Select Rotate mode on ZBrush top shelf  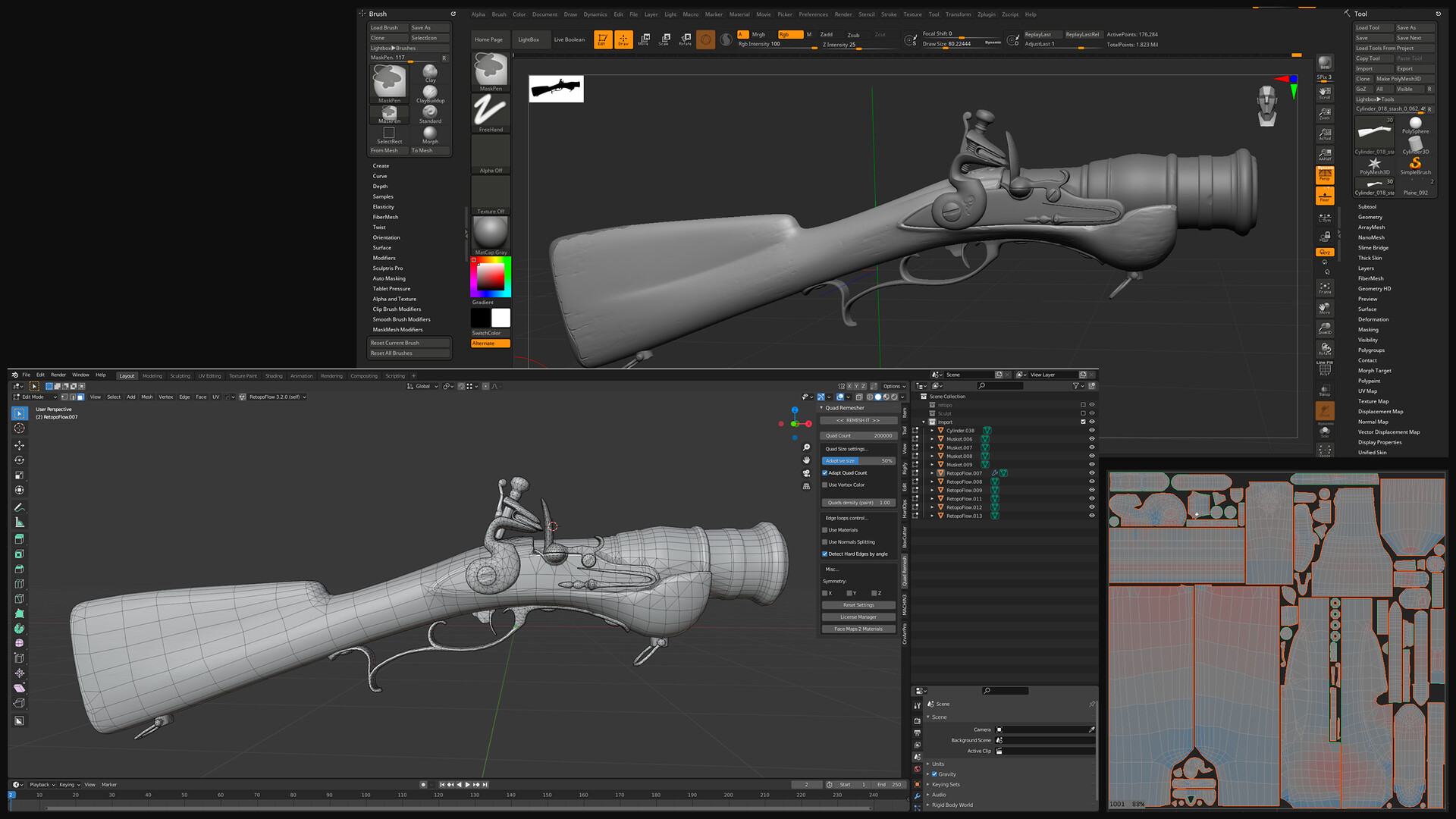685,39
